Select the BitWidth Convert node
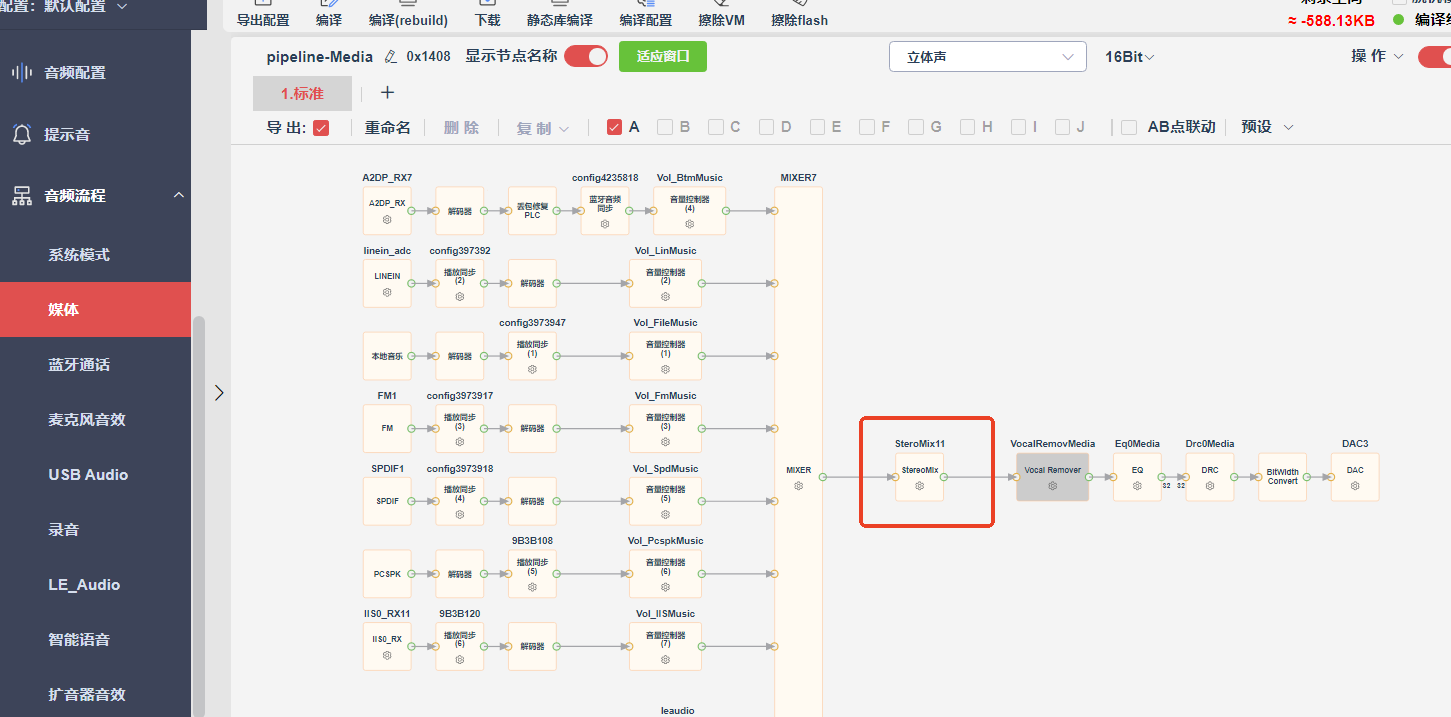 tap(1283, 476)
